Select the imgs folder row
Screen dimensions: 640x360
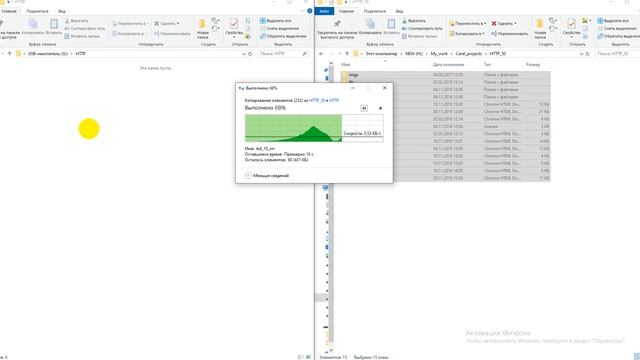click(445, 75)
